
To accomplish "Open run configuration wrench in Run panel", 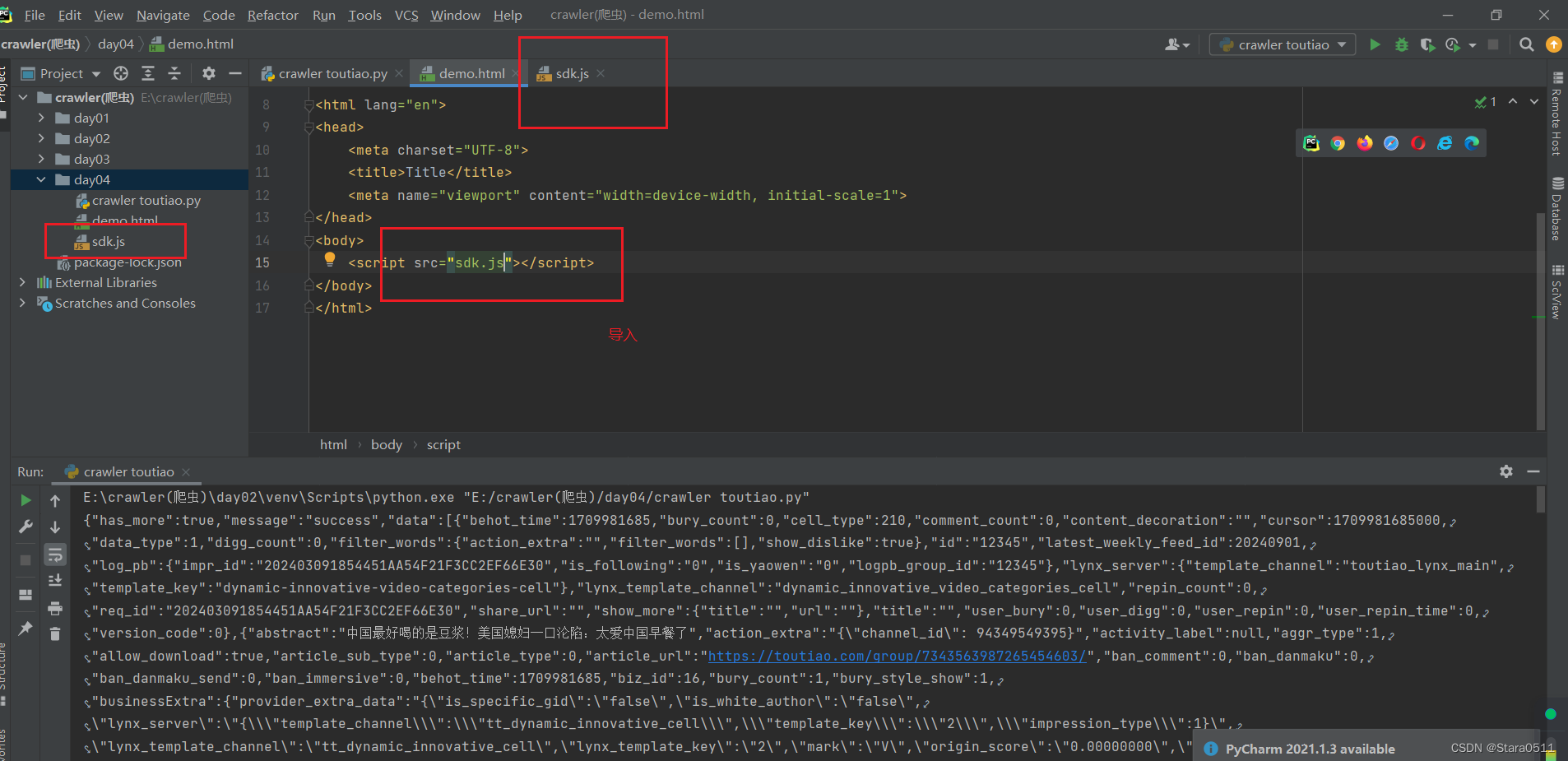I will click(26, 527).
